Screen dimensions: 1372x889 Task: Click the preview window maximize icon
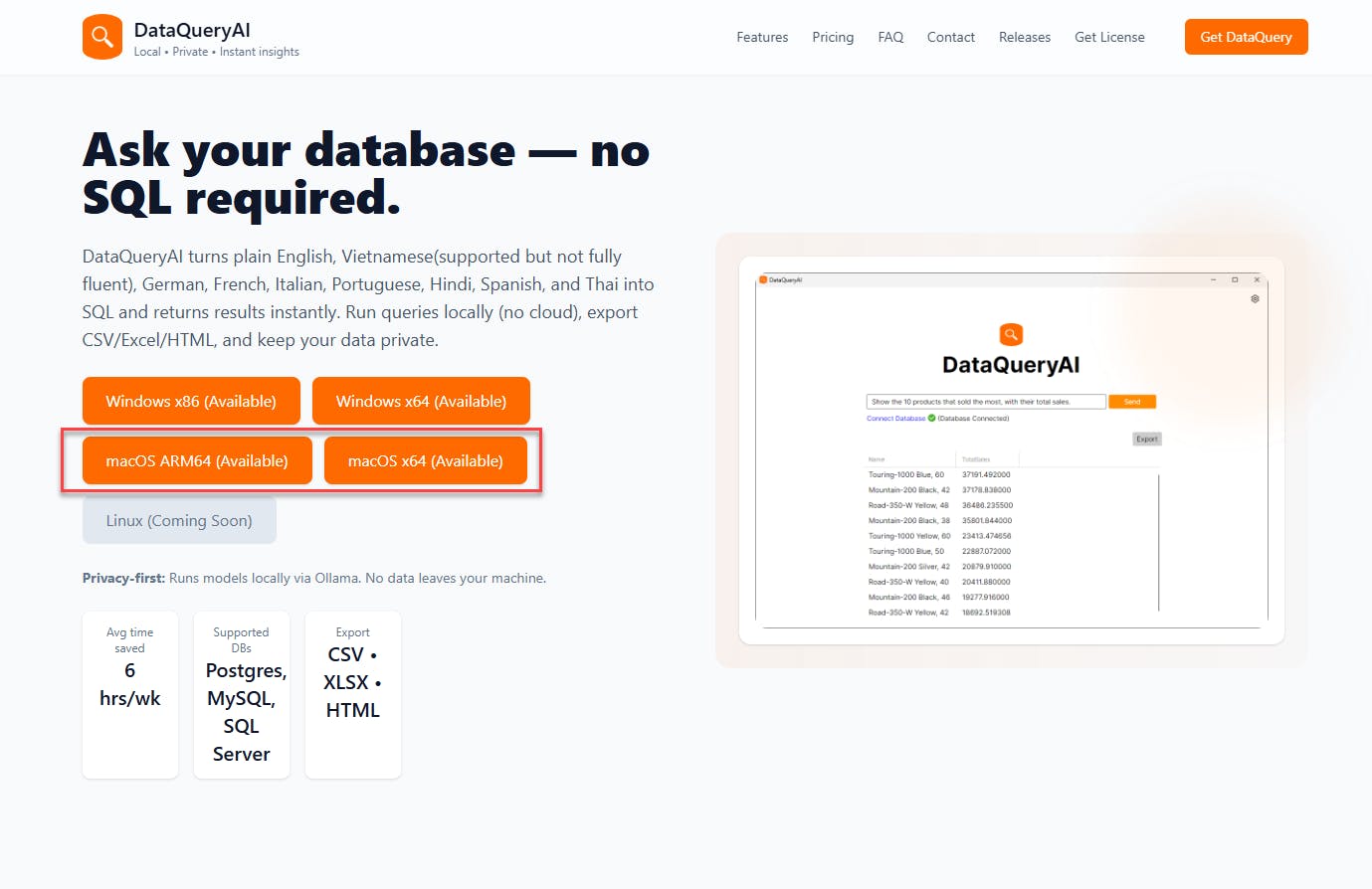coord(1235,279)
